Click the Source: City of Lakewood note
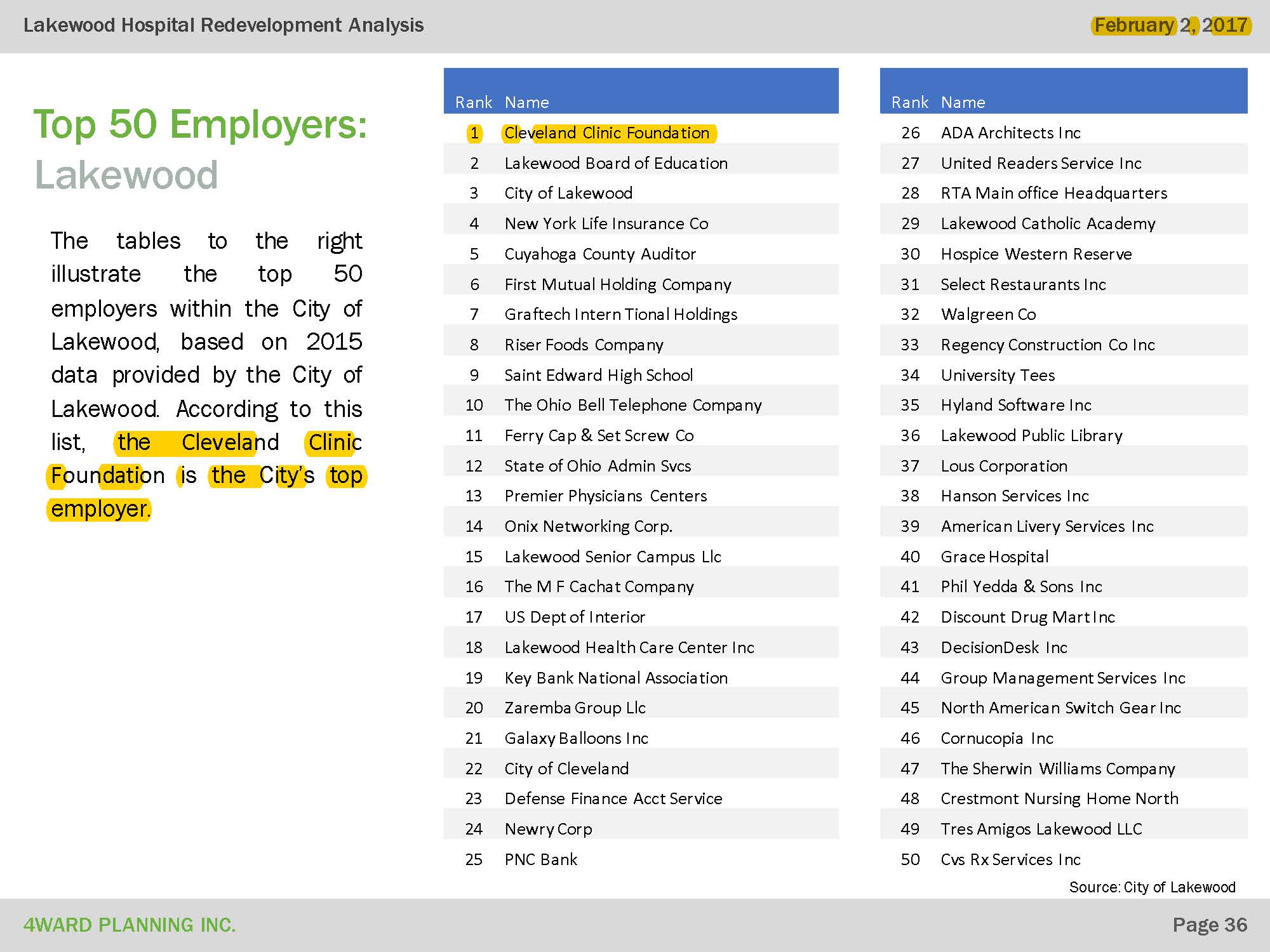 (1152, 887)
